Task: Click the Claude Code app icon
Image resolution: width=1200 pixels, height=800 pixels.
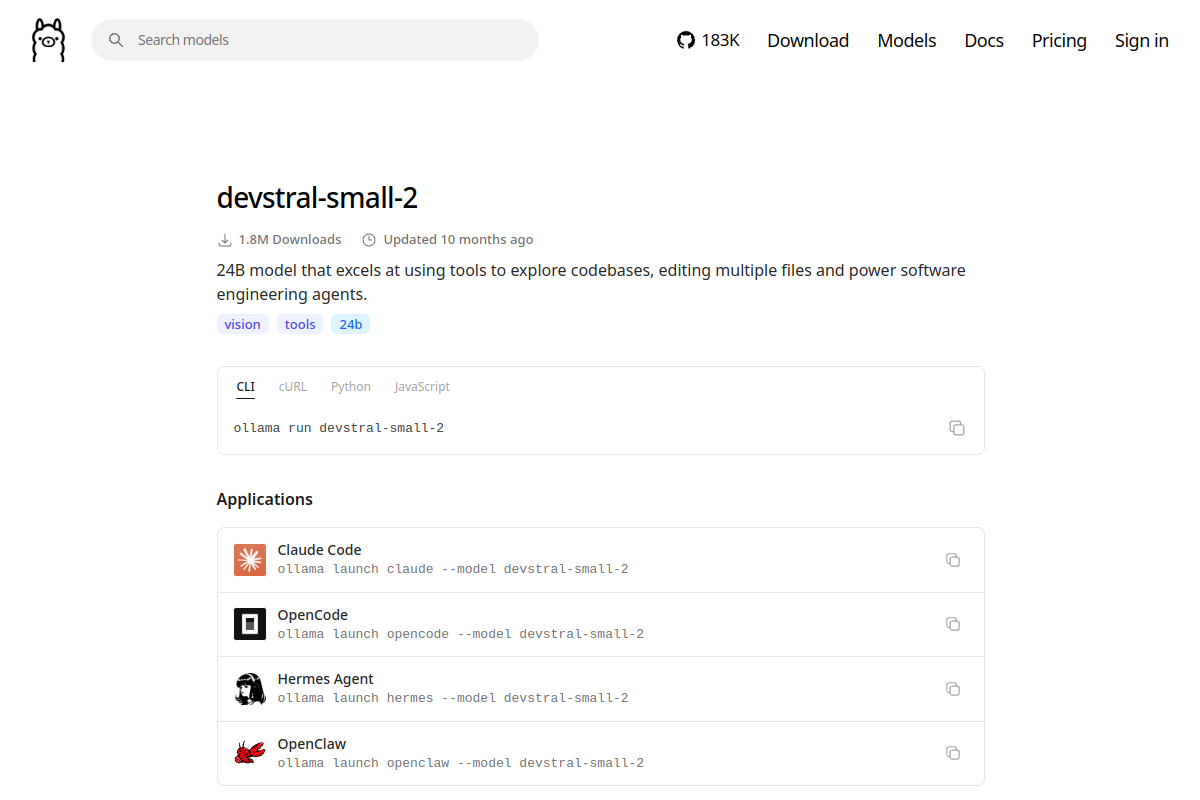Action: 250,560
